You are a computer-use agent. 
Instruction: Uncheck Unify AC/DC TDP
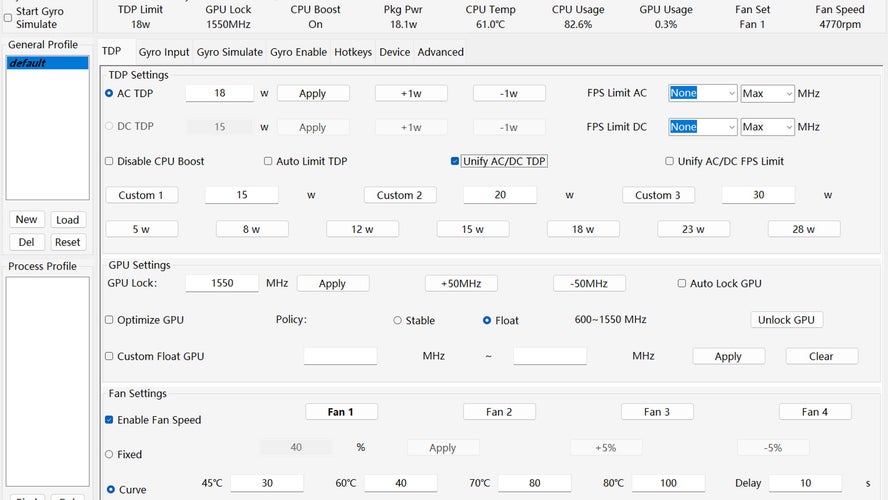pos(455,161)
